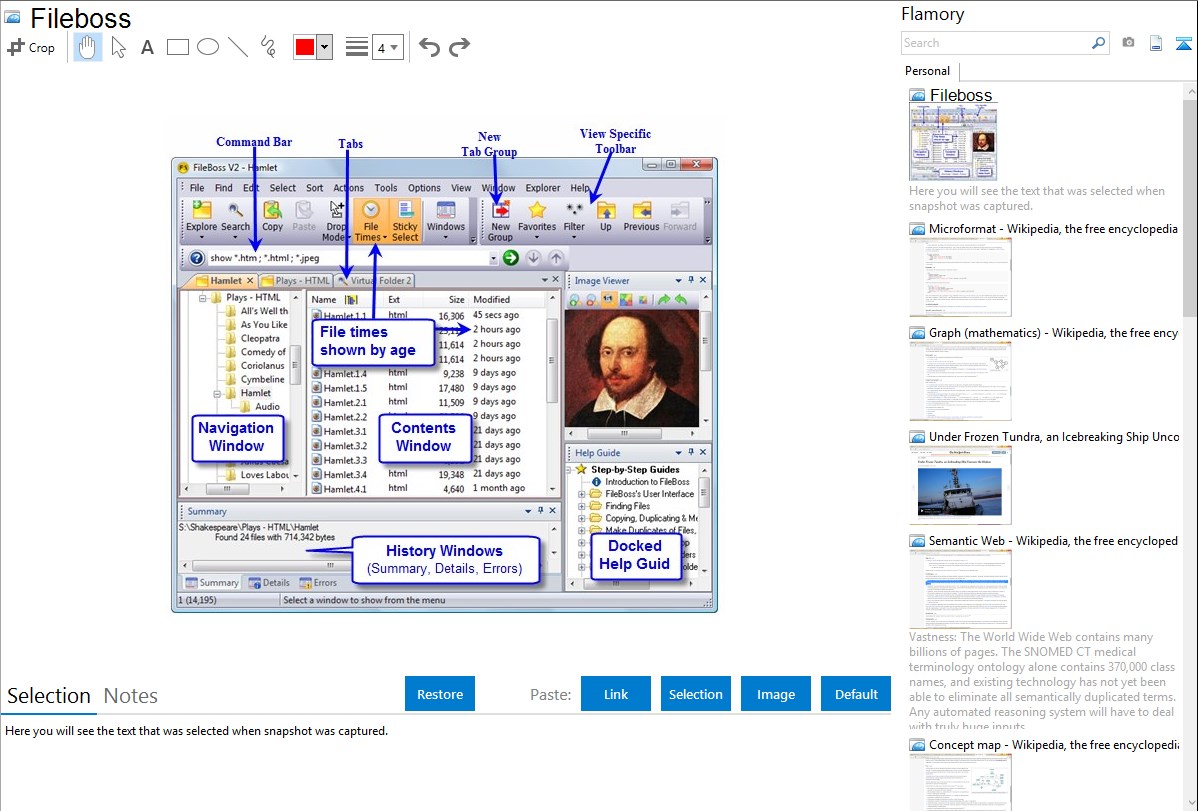Pick the ellipse drawing tool

coord(208,47)
